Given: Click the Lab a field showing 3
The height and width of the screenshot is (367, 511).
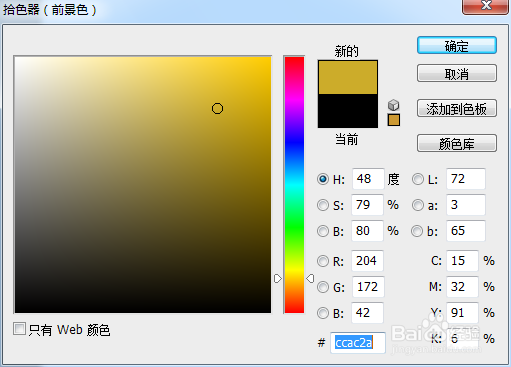Looking at the screenshot, I should point(466,205).
